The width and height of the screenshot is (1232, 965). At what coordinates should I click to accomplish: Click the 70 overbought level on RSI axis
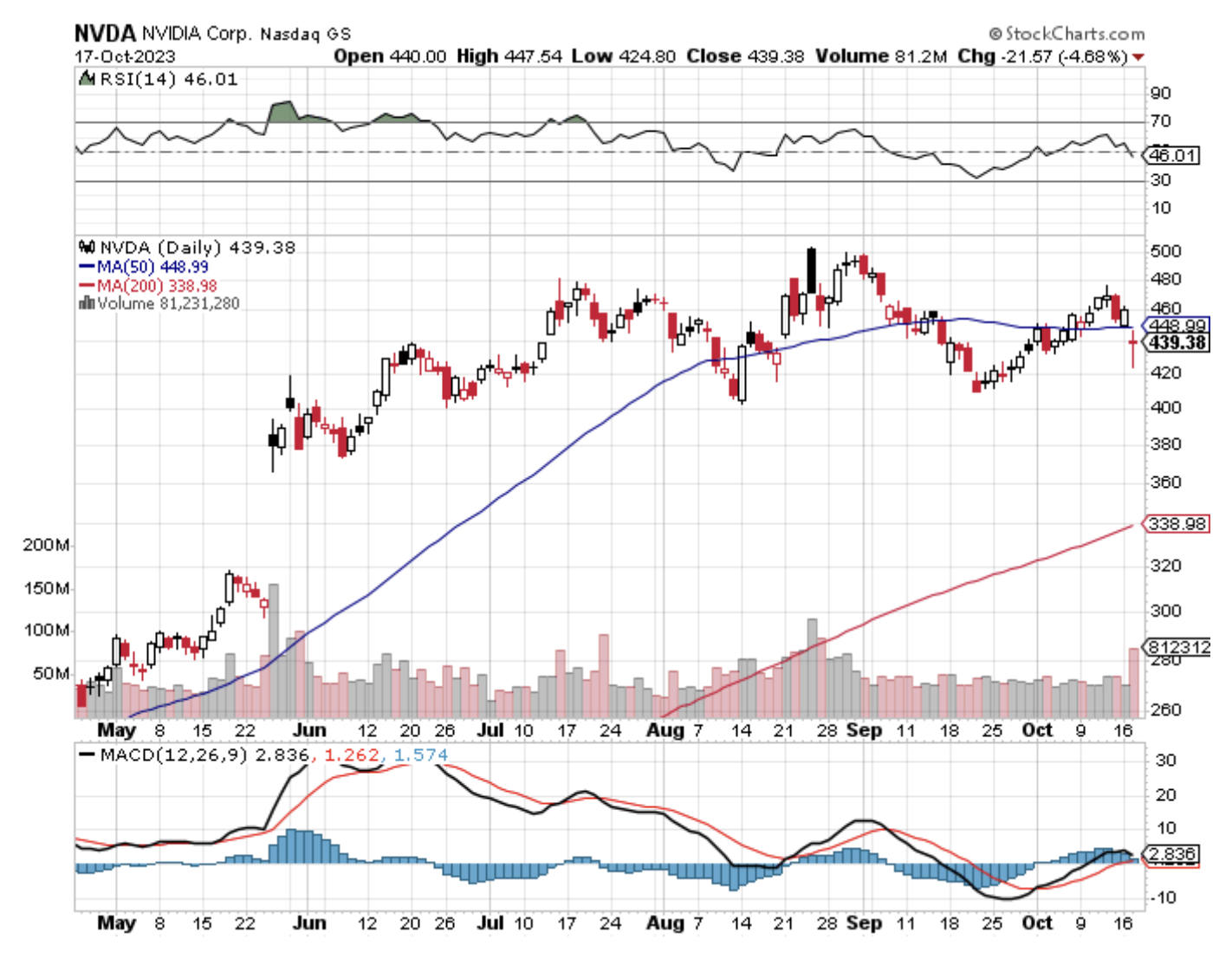1161,121
